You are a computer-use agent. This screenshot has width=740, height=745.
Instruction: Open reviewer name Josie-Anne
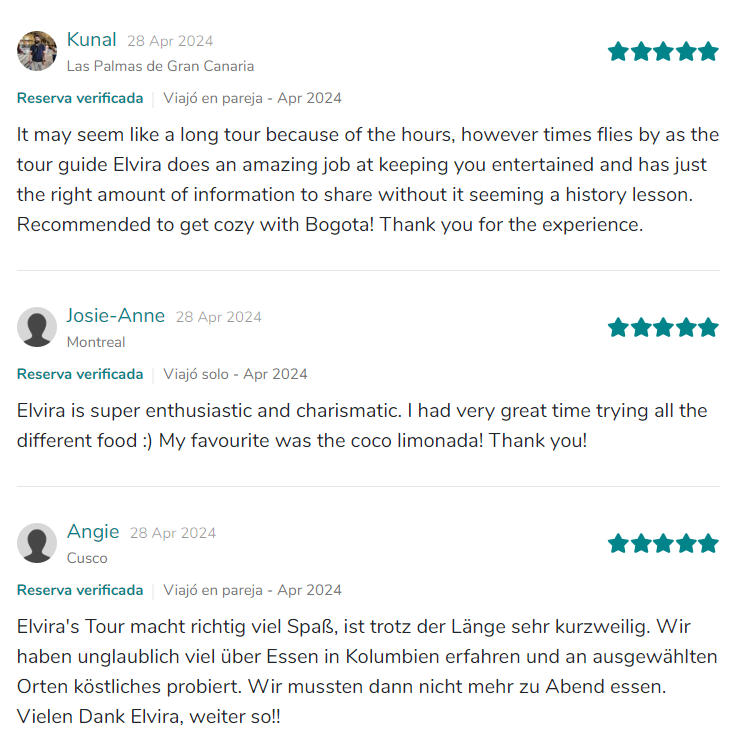(116, 316)
